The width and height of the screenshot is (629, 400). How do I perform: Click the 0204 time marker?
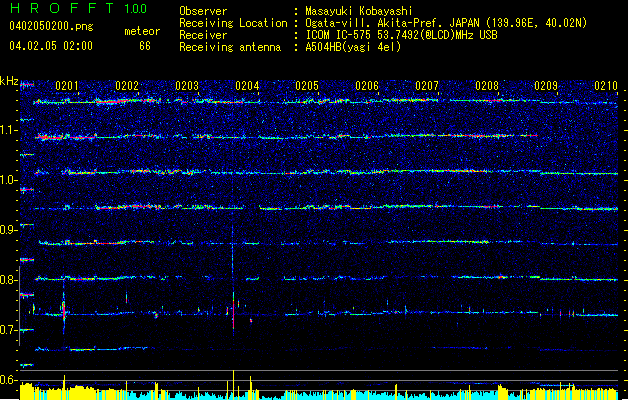pos(247,86)
